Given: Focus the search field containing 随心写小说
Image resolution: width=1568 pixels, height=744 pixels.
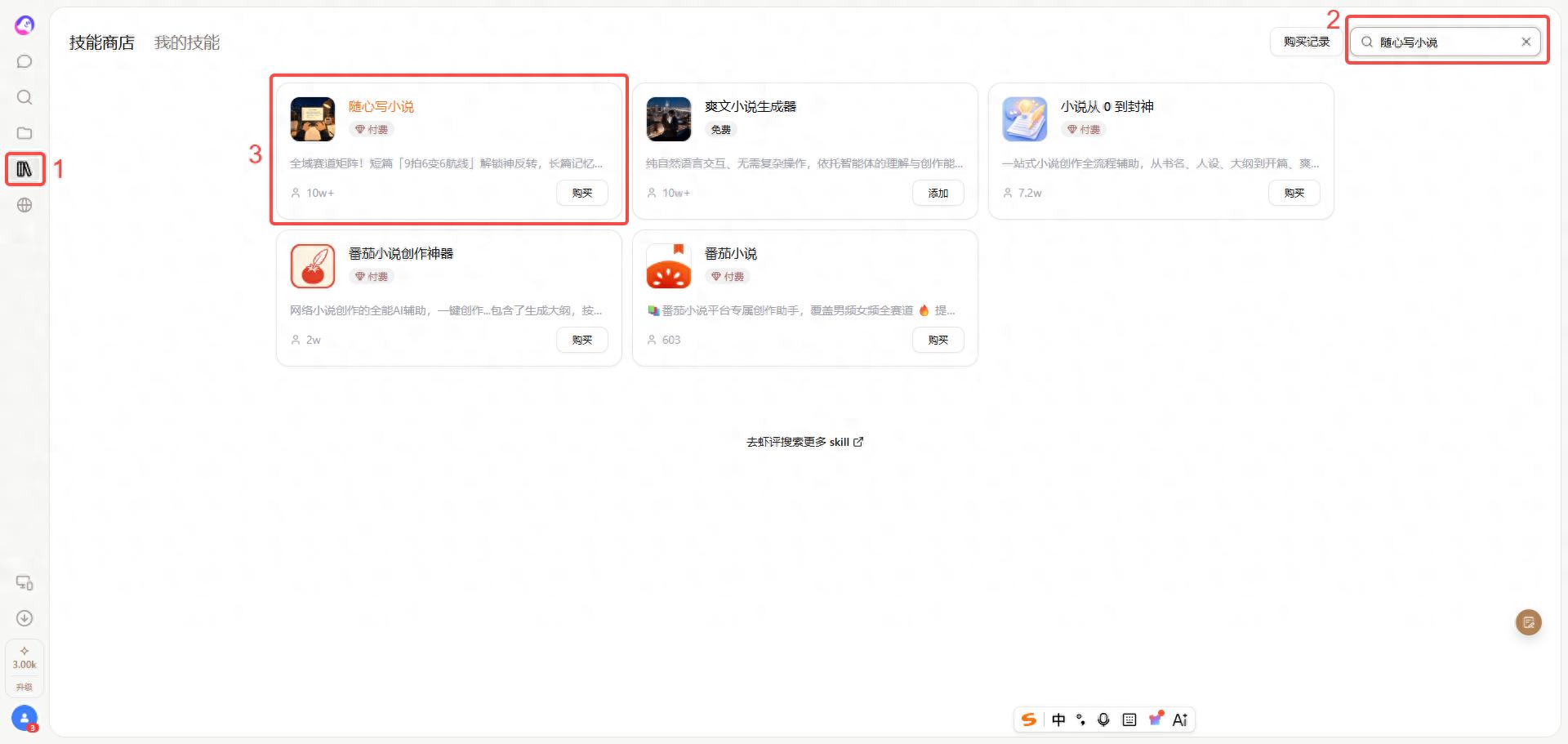Looking at the screenshot, I should 1445,42.
